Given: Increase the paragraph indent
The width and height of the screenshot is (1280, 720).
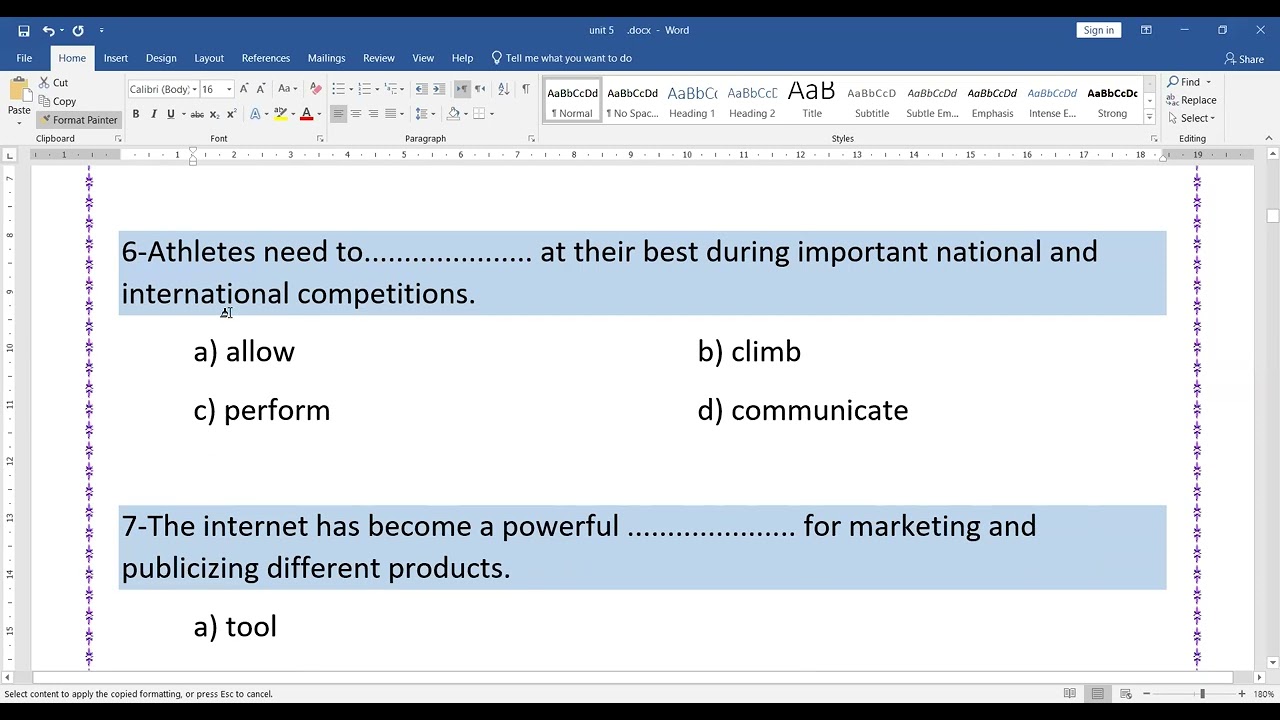Looking at the screenshot, I should [439, 89].
